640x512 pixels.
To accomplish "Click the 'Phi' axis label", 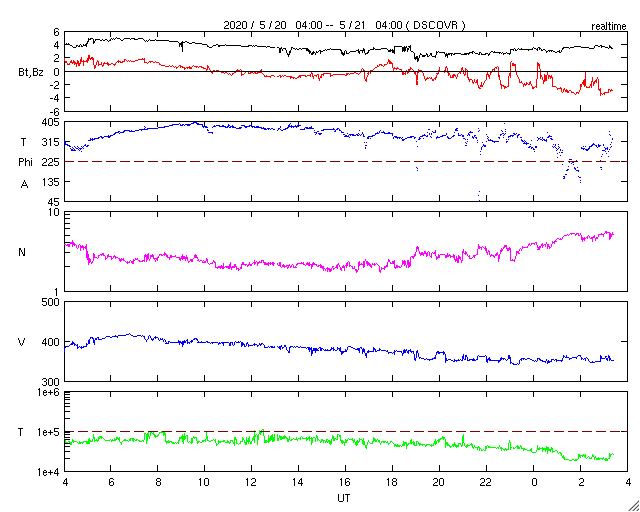I will tap(25, 162).
